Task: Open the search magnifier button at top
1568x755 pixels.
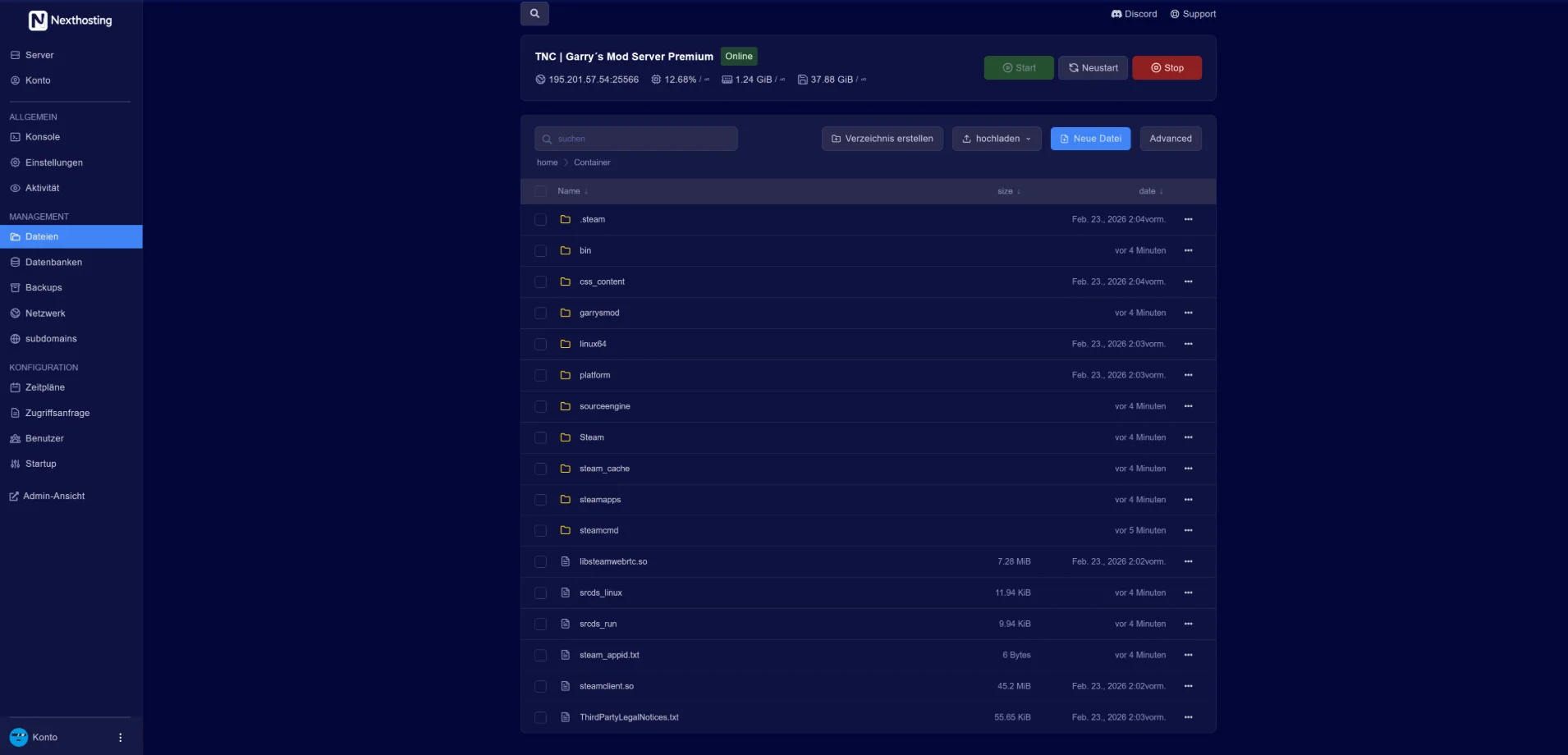Action: point(534,13)
